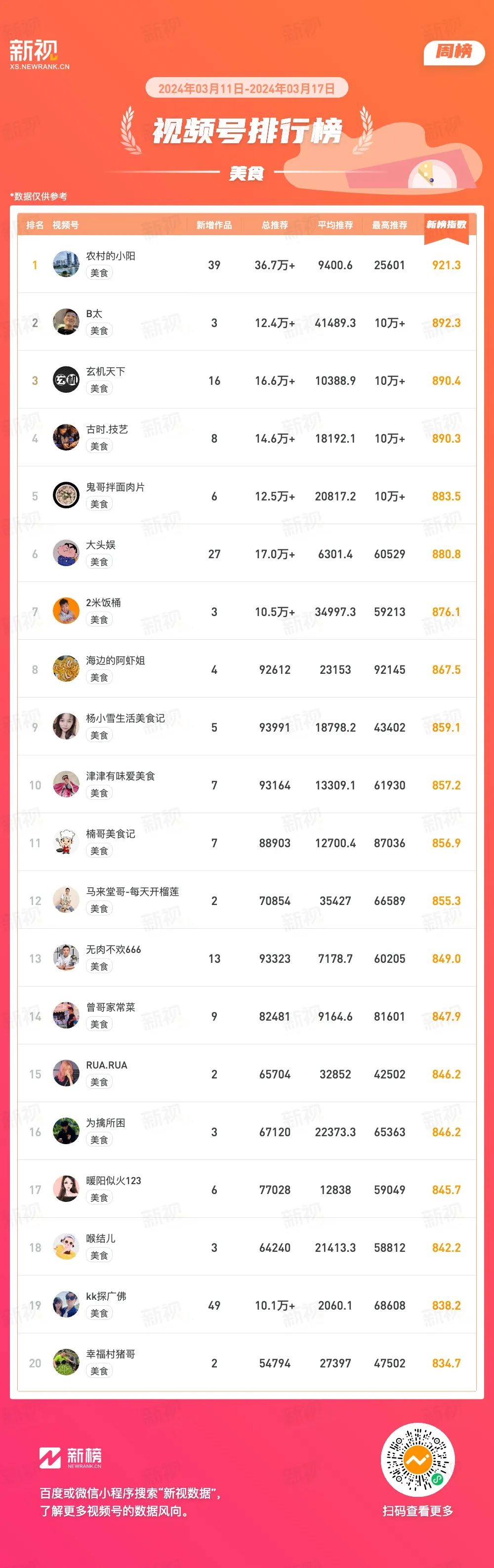Screen dimensions: 494x1568
Task: Click the 幸福村猪哥 avatar
Action: pyautogui.click(x=66, y=1363)
